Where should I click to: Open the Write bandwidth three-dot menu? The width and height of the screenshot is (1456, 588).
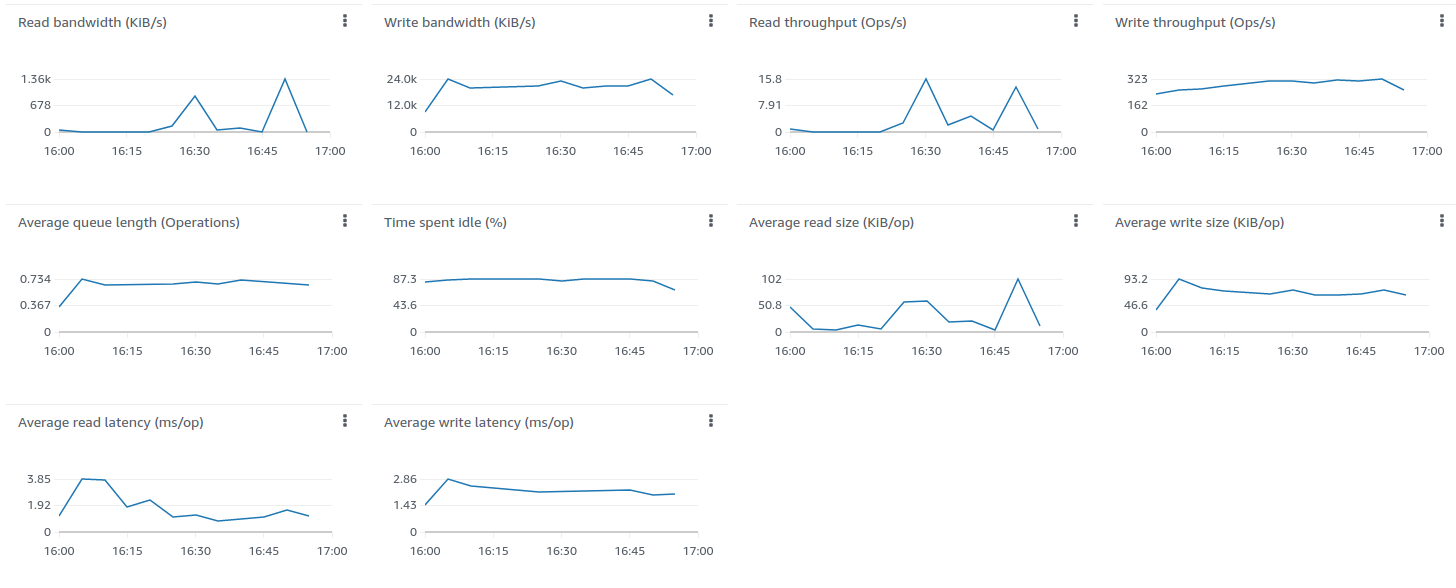pyautogui.click(x=711, y=21)
